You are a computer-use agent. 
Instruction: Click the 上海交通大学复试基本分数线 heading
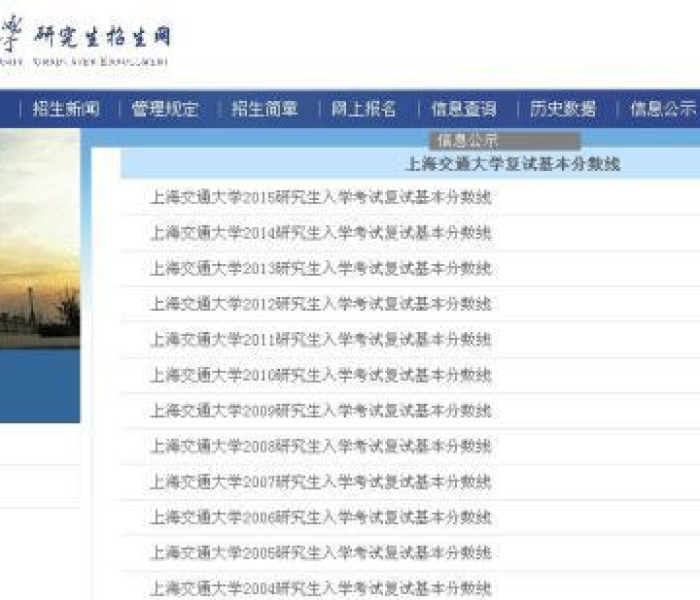coord(513,164)
